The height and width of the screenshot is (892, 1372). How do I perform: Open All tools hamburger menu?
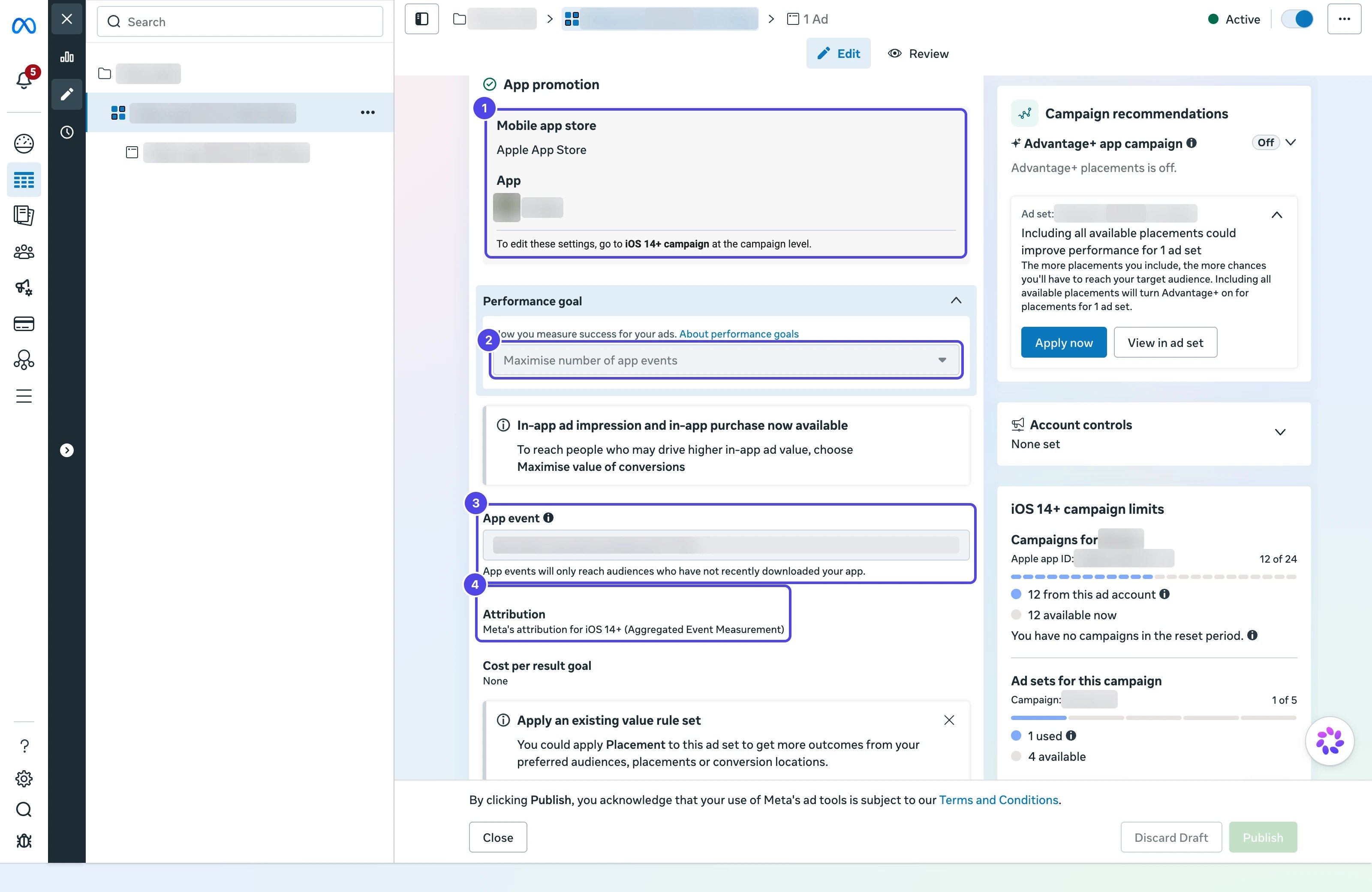[x=24, y=396]
